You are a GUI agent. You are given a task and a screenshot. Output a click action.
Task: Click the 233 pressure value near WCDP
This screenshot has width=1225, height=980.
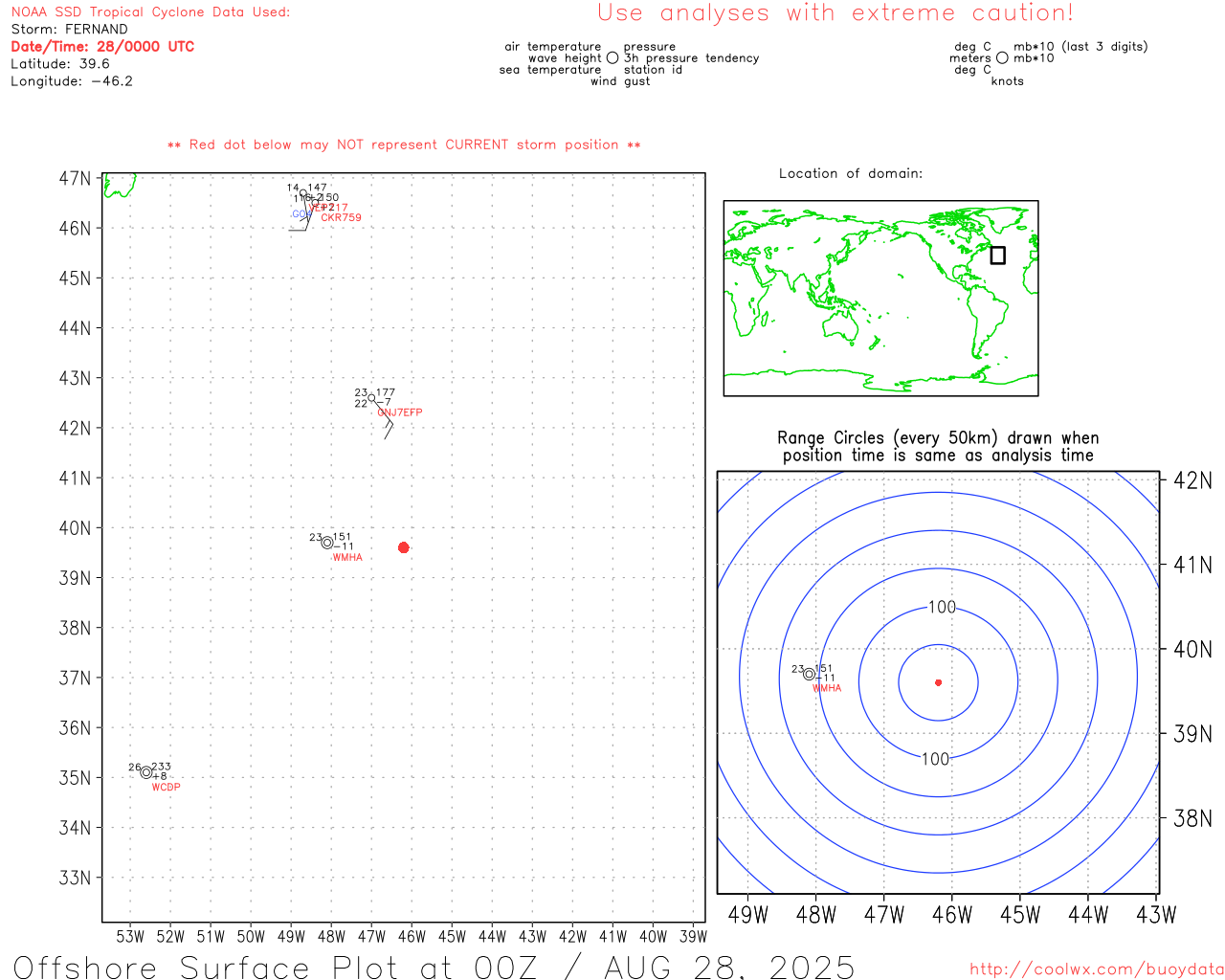pyautogui.click(x=161, y=767)
